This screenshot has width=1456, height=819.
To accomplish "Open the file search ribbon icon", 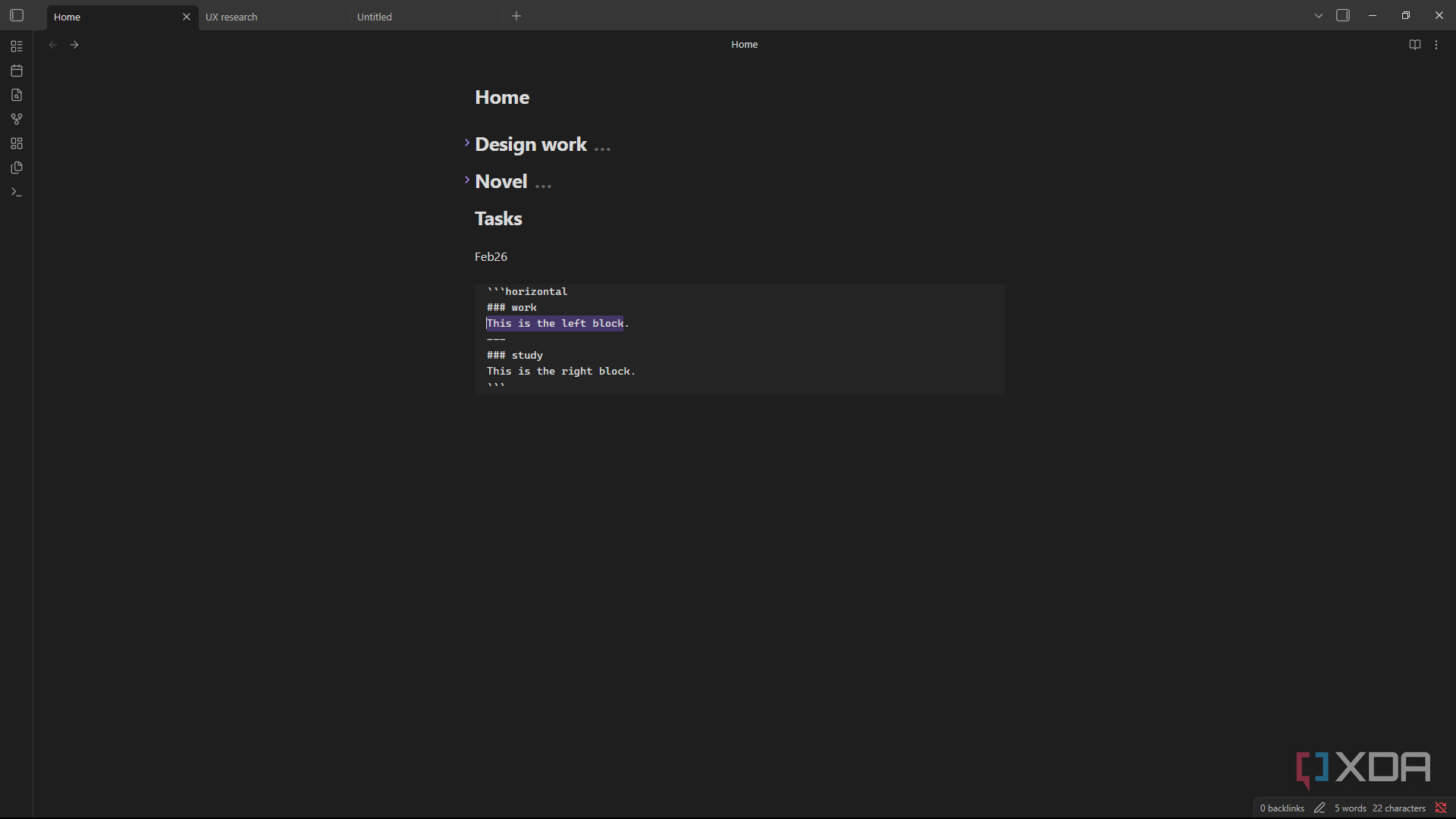I will pos(17,95).
